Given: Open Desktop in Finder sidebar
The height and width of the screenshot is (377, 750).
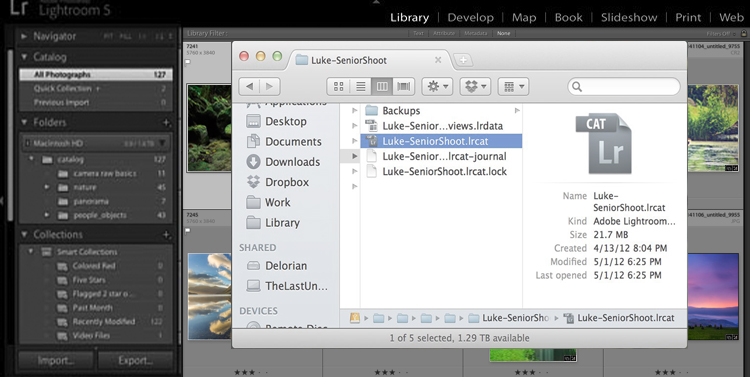Looking at the screenshot, I should click(x=286, y=122).
